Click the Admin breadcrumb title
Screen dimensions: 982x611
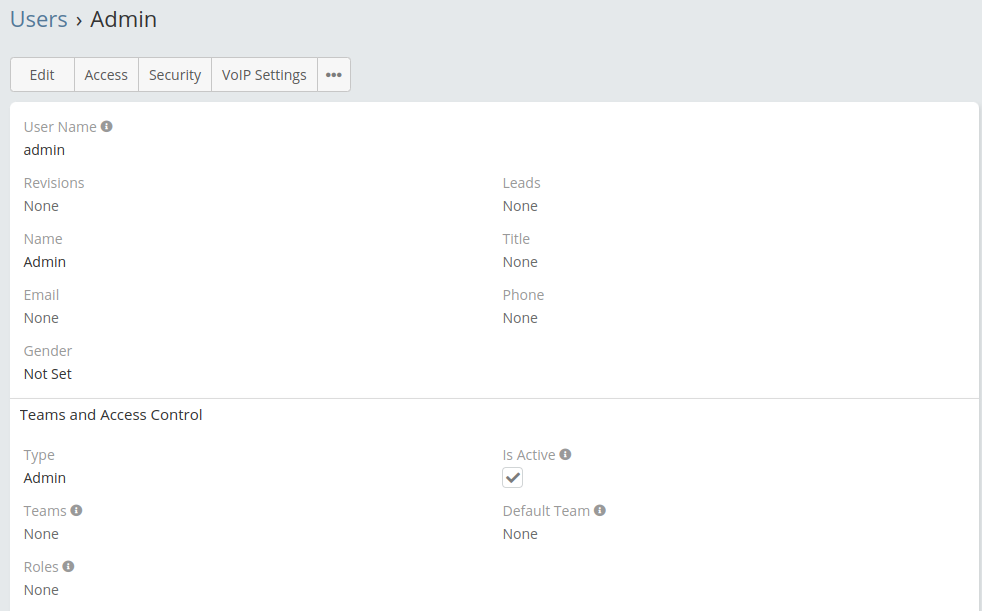tap(123, 19)
